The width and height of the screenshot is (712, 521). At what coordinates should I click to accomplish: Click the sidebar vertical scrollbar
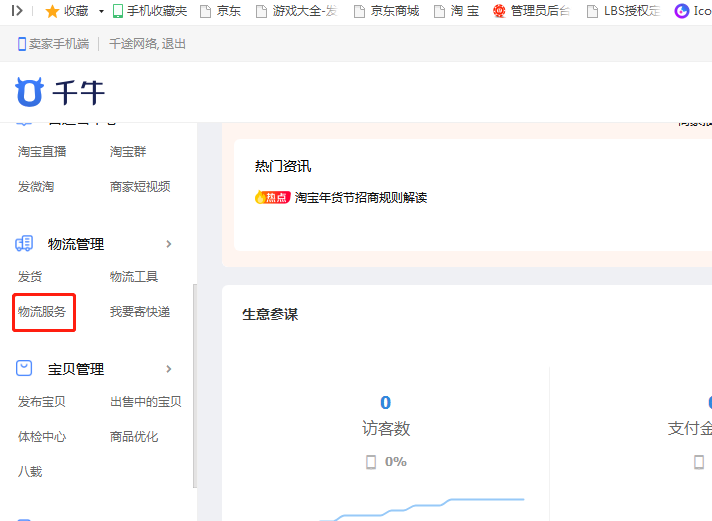195,386
